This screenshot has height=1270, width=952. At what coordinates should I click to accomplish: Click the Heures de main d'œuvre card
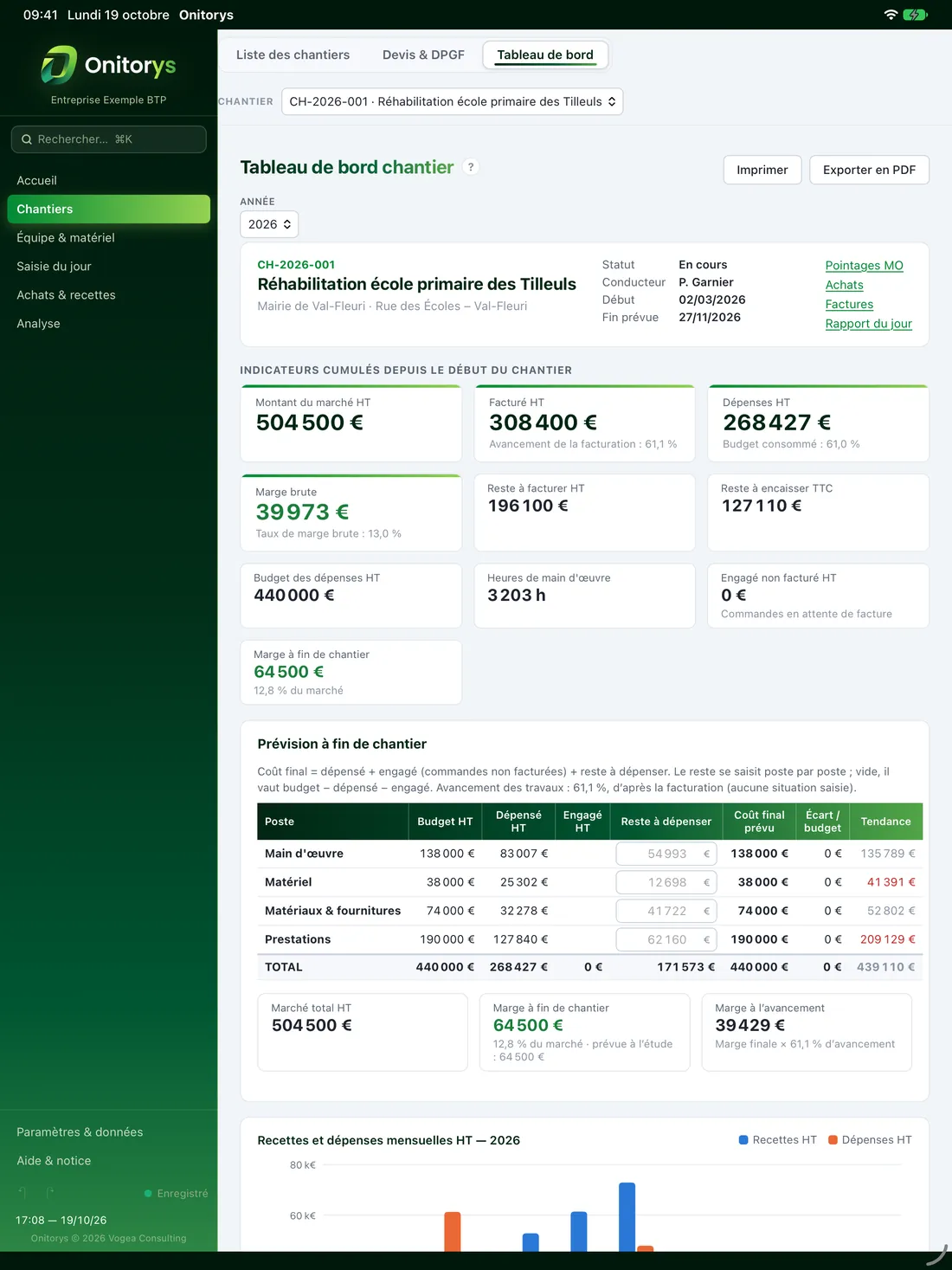(585, 596)
